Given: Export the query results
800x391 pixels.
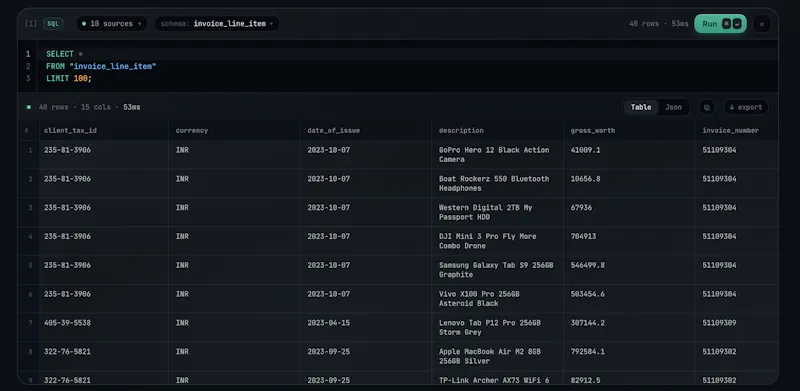Looking at the screenshot, I should [x=746, y=107].
